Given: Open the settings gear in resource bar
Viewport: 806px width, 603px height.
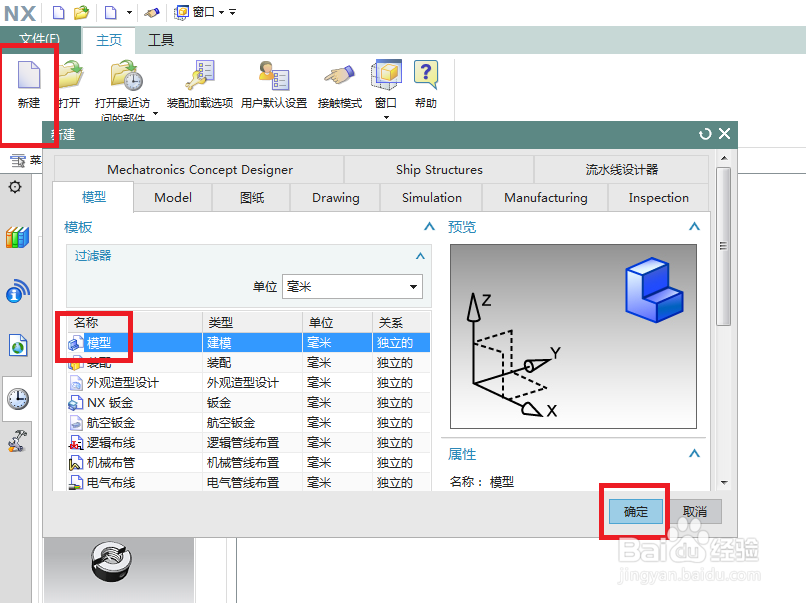Looking at the screenshot, I should pyautogui.click(x=15, y=187).
